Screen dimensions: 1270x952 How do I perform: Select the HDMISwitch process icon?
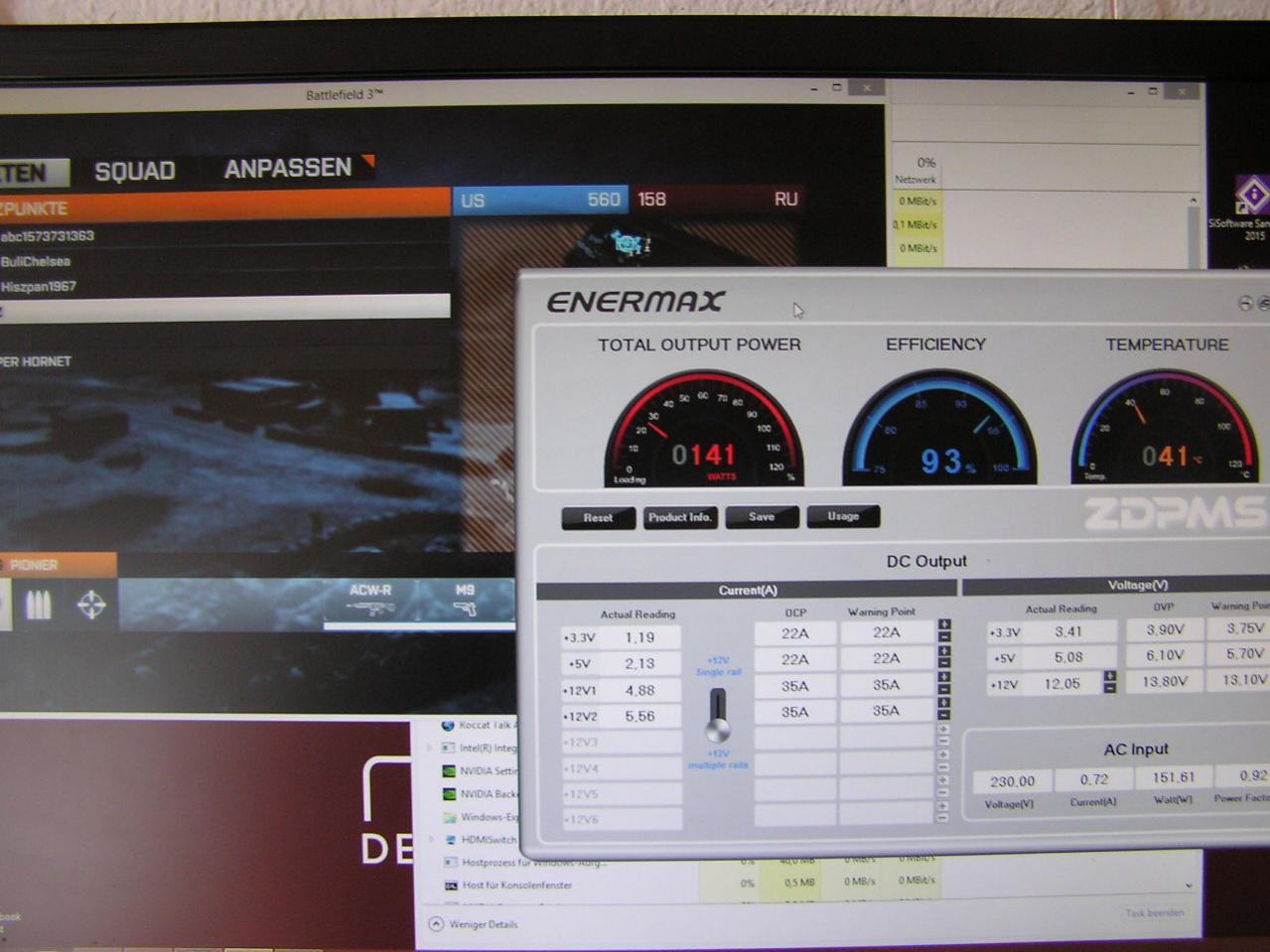tap(450, 840)
